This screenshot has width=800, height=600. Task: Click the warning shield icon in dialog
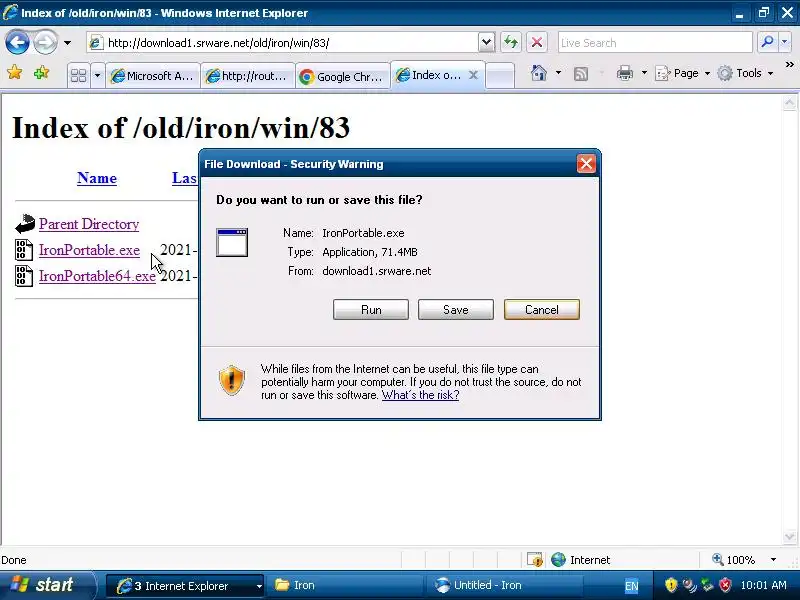(232, 380)
